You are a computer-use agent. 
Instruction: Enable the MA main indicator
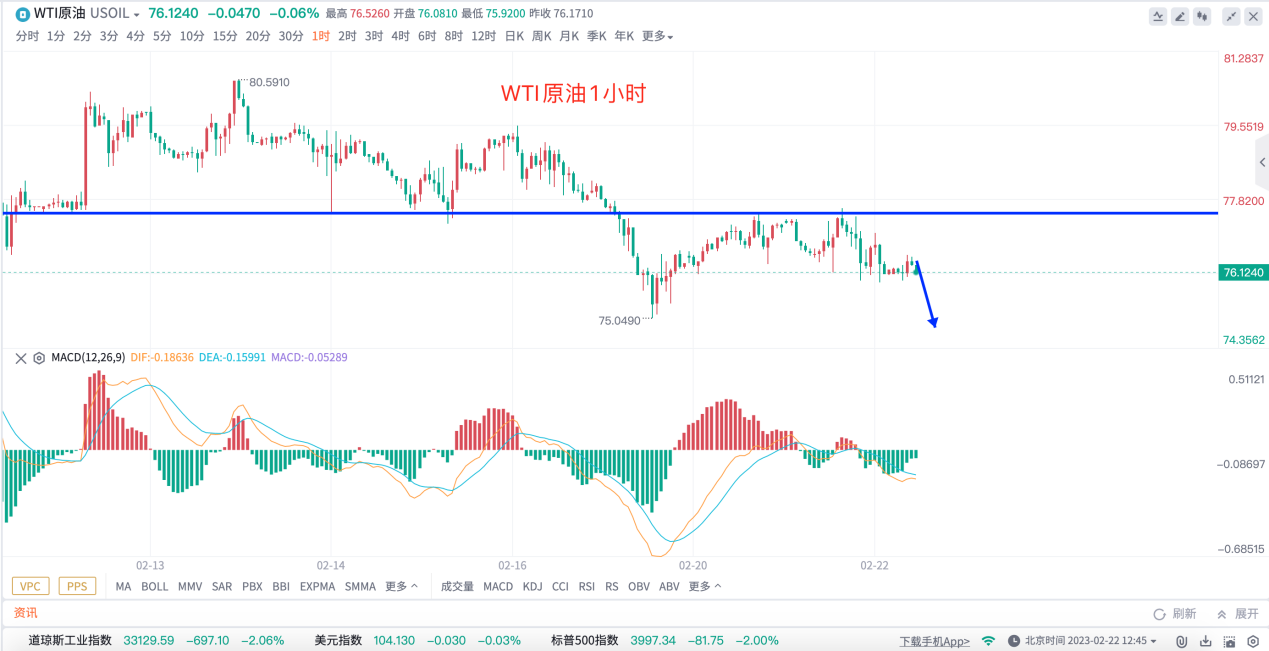coord(123,586)
